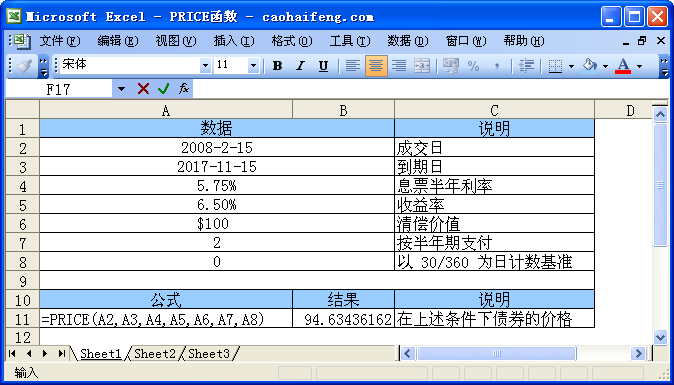Toggle Italic formatting
This screenshot has height=385, width=674.
[x=300, y=66]
